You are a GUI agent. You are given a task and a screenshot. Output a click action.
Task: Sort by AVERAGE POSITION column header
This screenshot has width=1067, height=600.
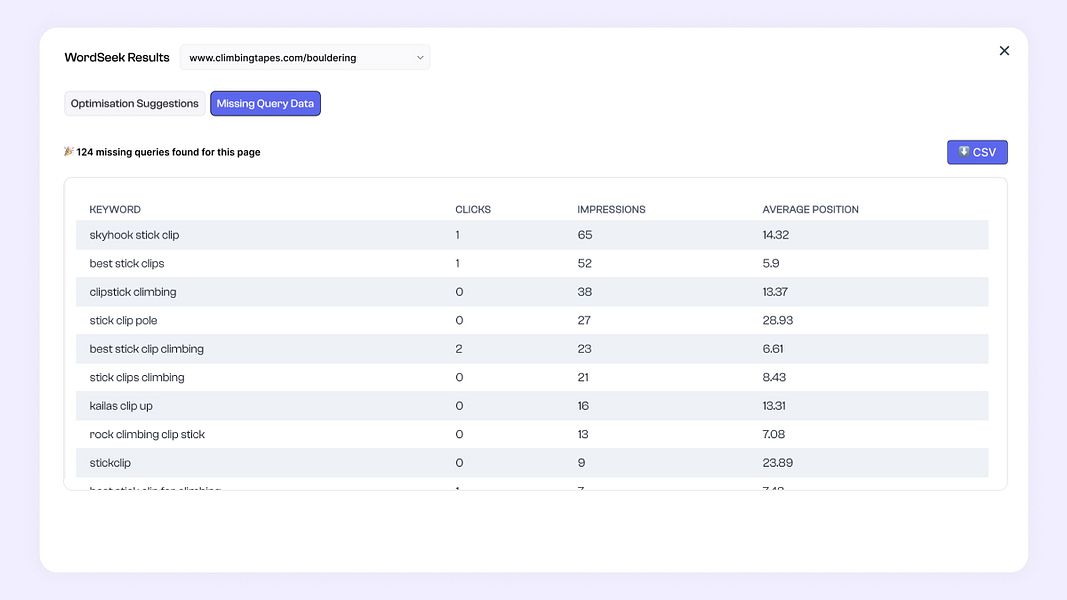(810, 210)
